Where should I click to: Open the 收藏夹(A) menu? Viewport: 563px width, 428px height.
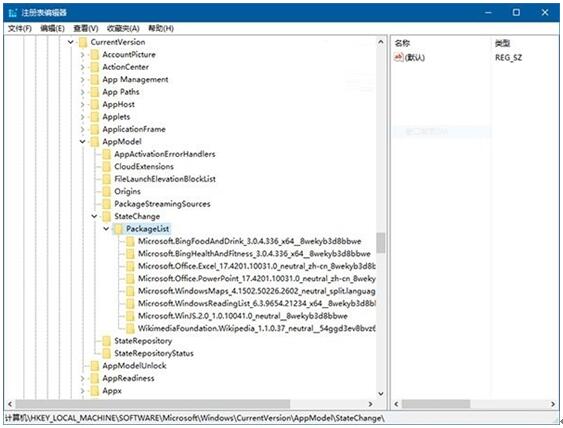point(123,28)
